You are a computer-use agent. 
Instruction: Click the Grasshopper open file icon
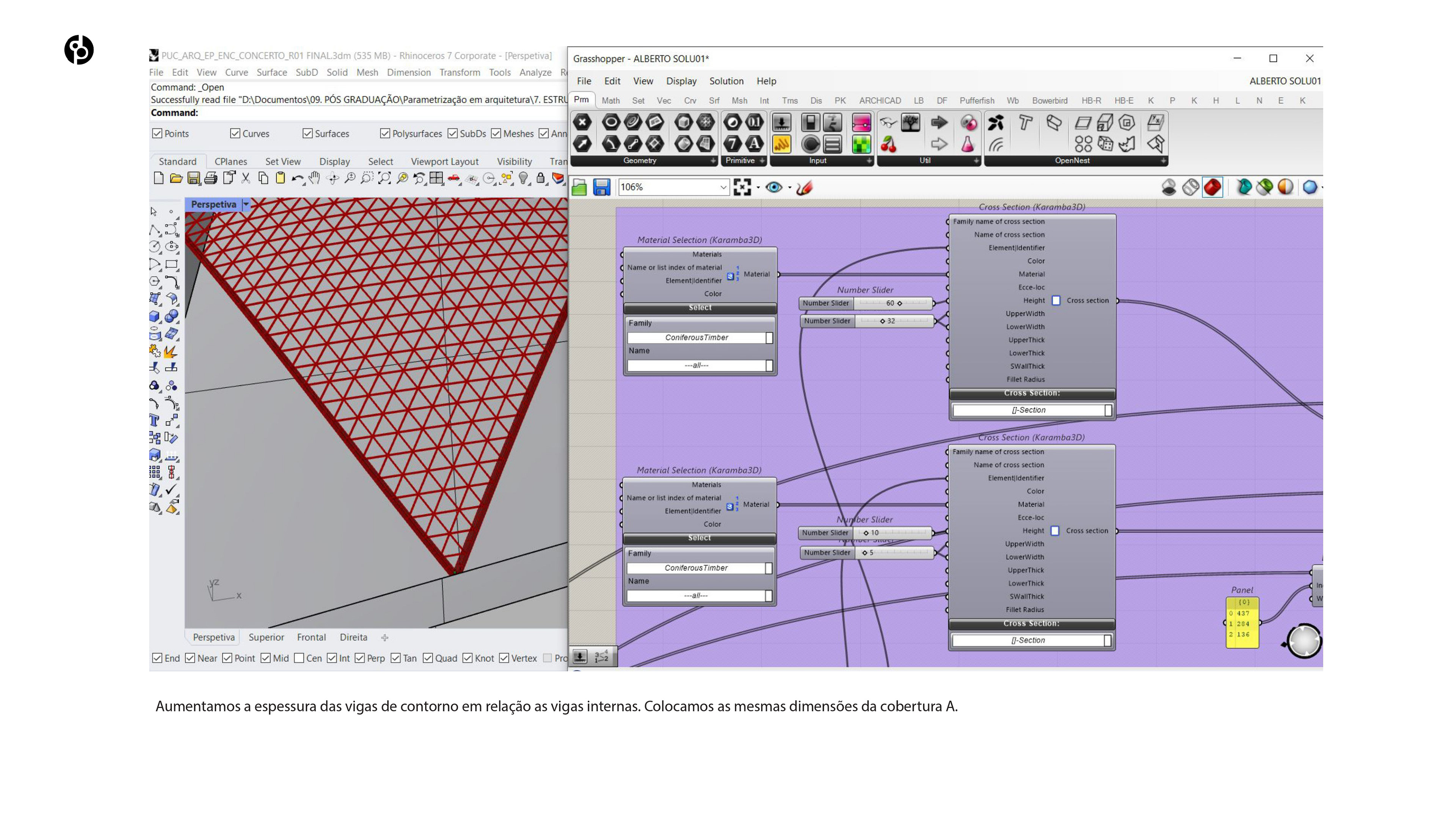pyautogui.click(x=579, y=187)
